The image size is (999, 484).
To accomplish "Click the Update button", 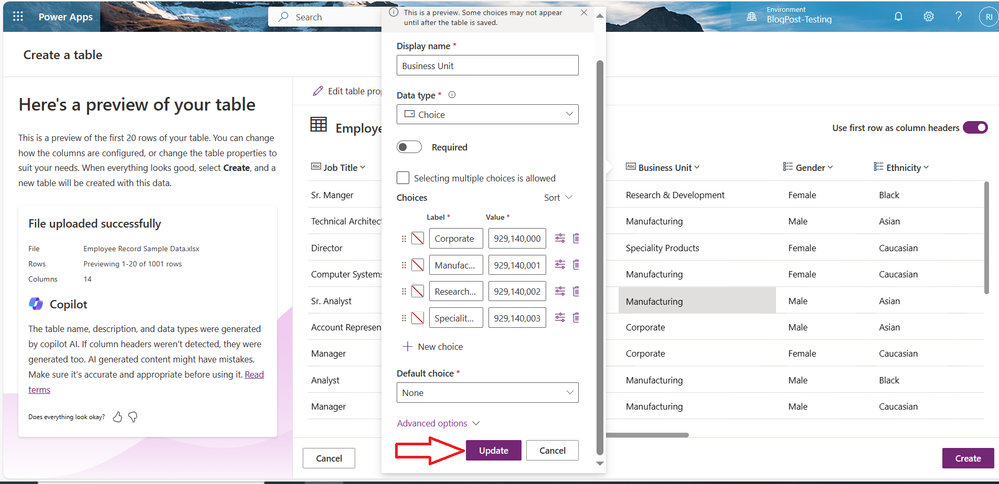I will click(x=494, y=450).
